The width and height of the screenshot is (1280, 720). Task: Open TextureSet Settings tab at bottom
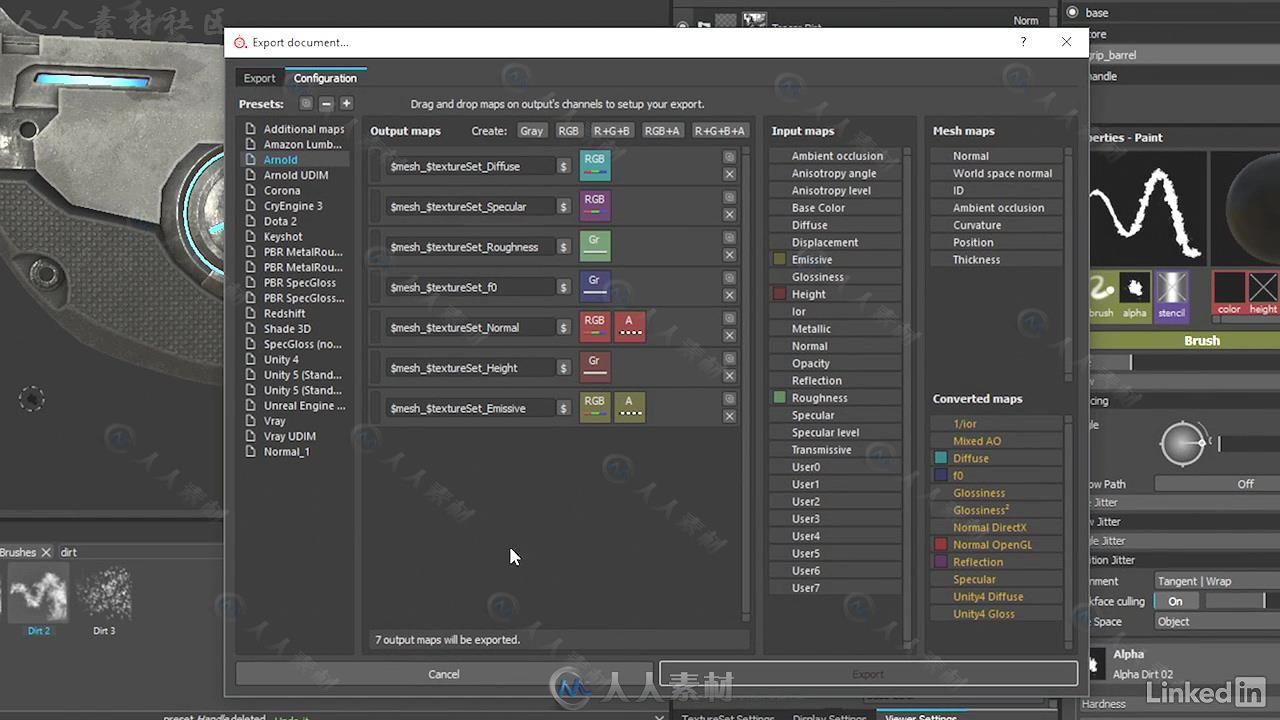[x=727, y=716]
